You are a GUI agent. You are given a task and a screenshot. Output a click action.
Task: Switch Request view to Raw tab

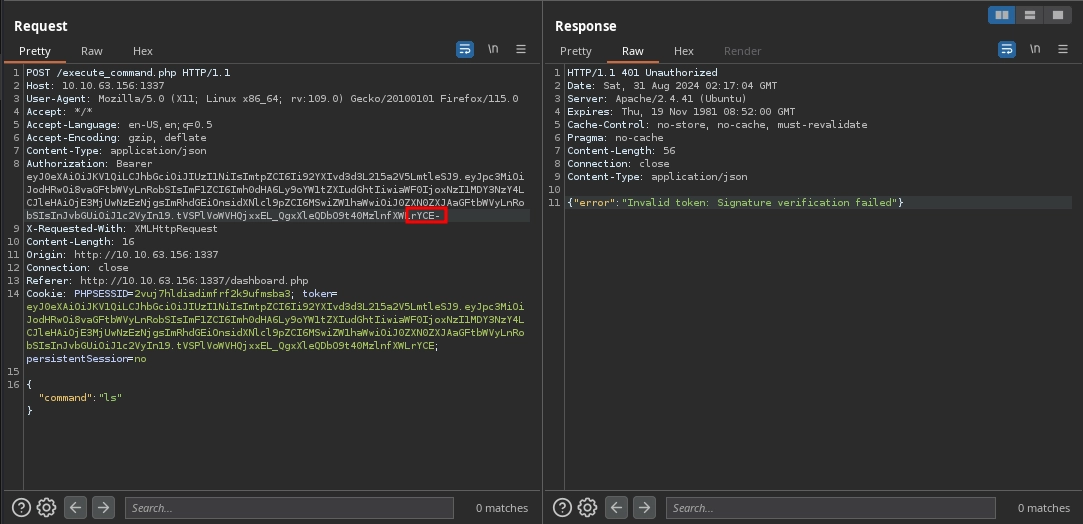[91, 51]
